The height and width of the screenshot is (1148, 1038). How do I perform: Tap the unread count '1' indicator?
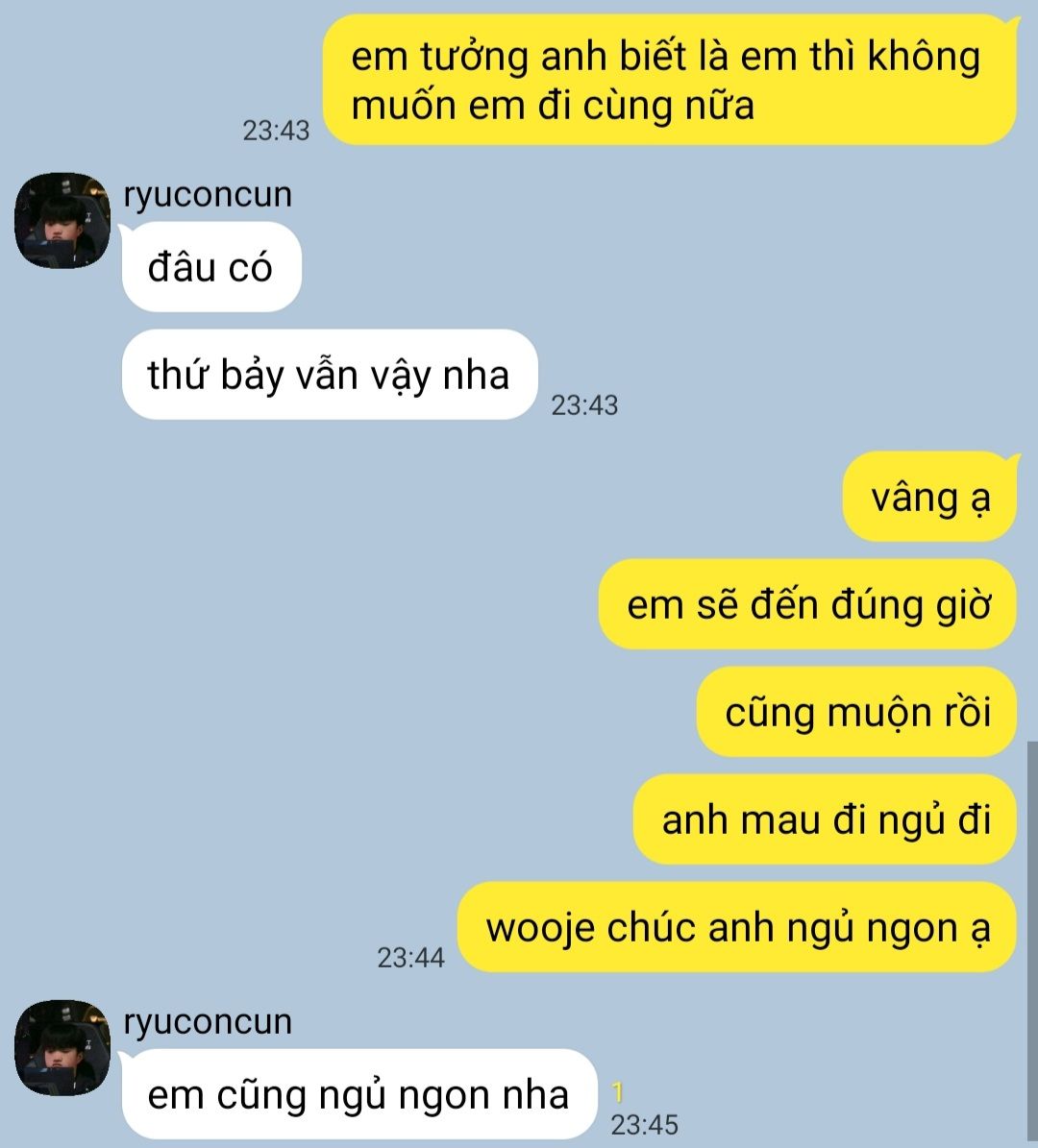tap(618, 1093)
